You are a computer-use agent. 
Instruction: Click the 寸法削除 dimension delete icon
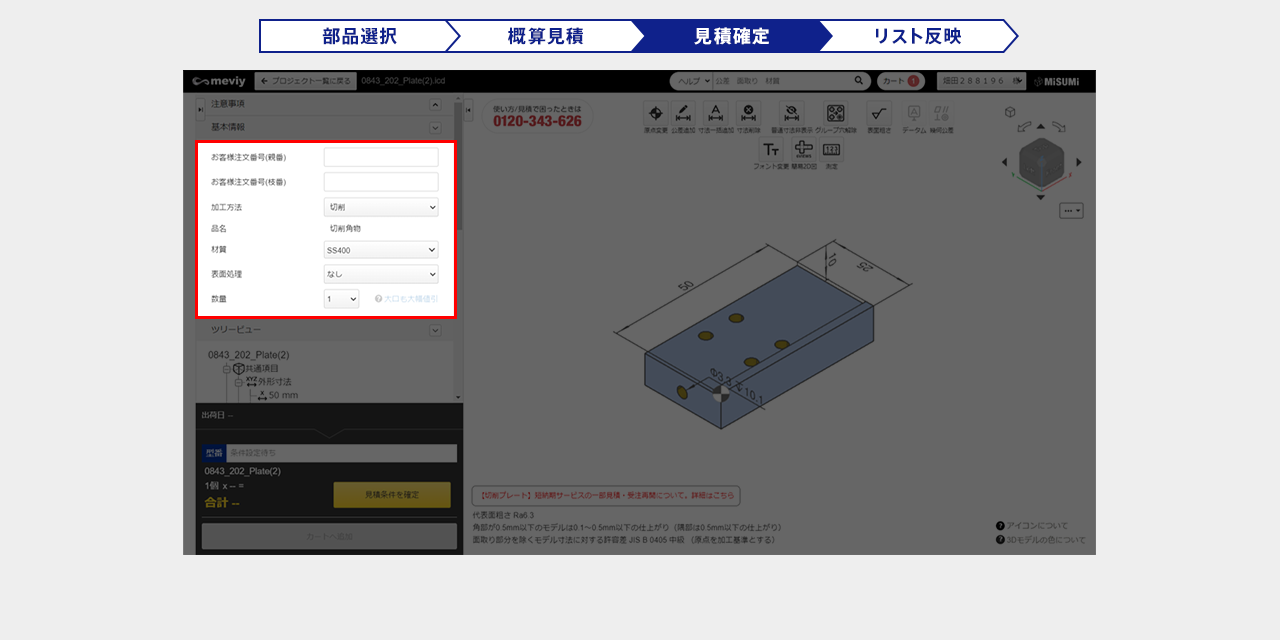pos(748,114)
